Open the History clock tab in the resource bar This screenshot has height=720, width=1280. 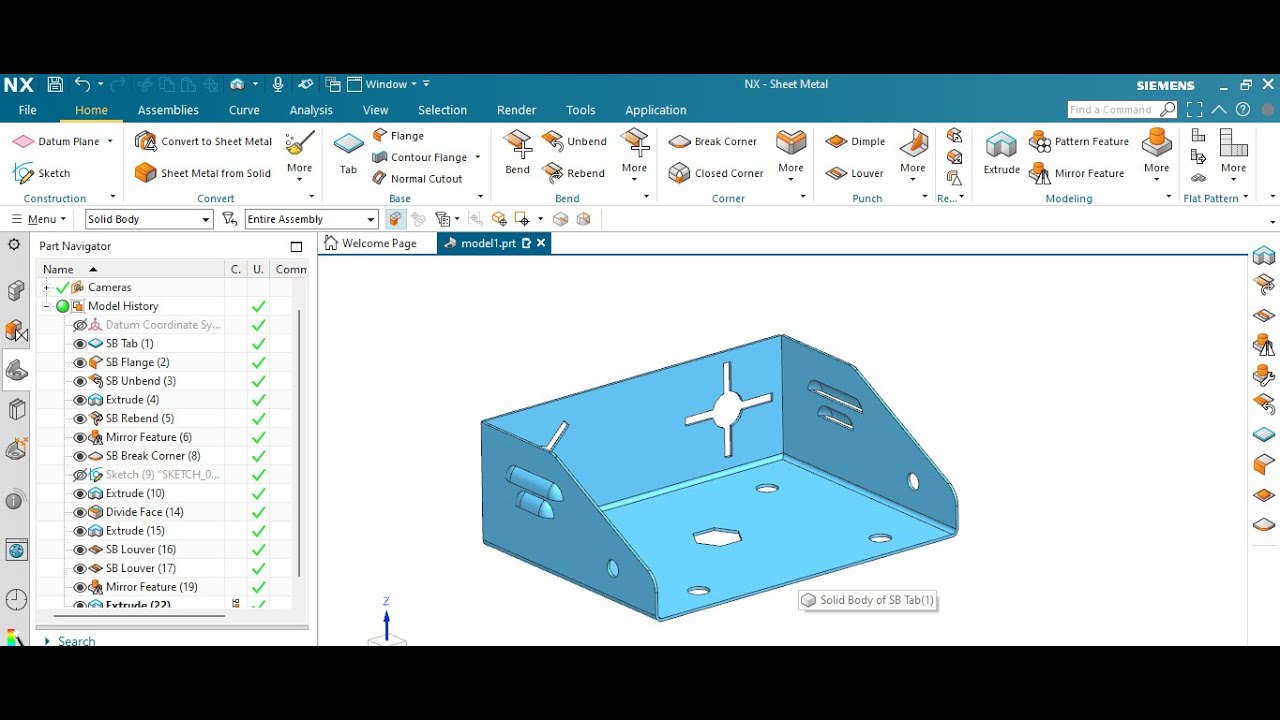[x=16, y=599]
